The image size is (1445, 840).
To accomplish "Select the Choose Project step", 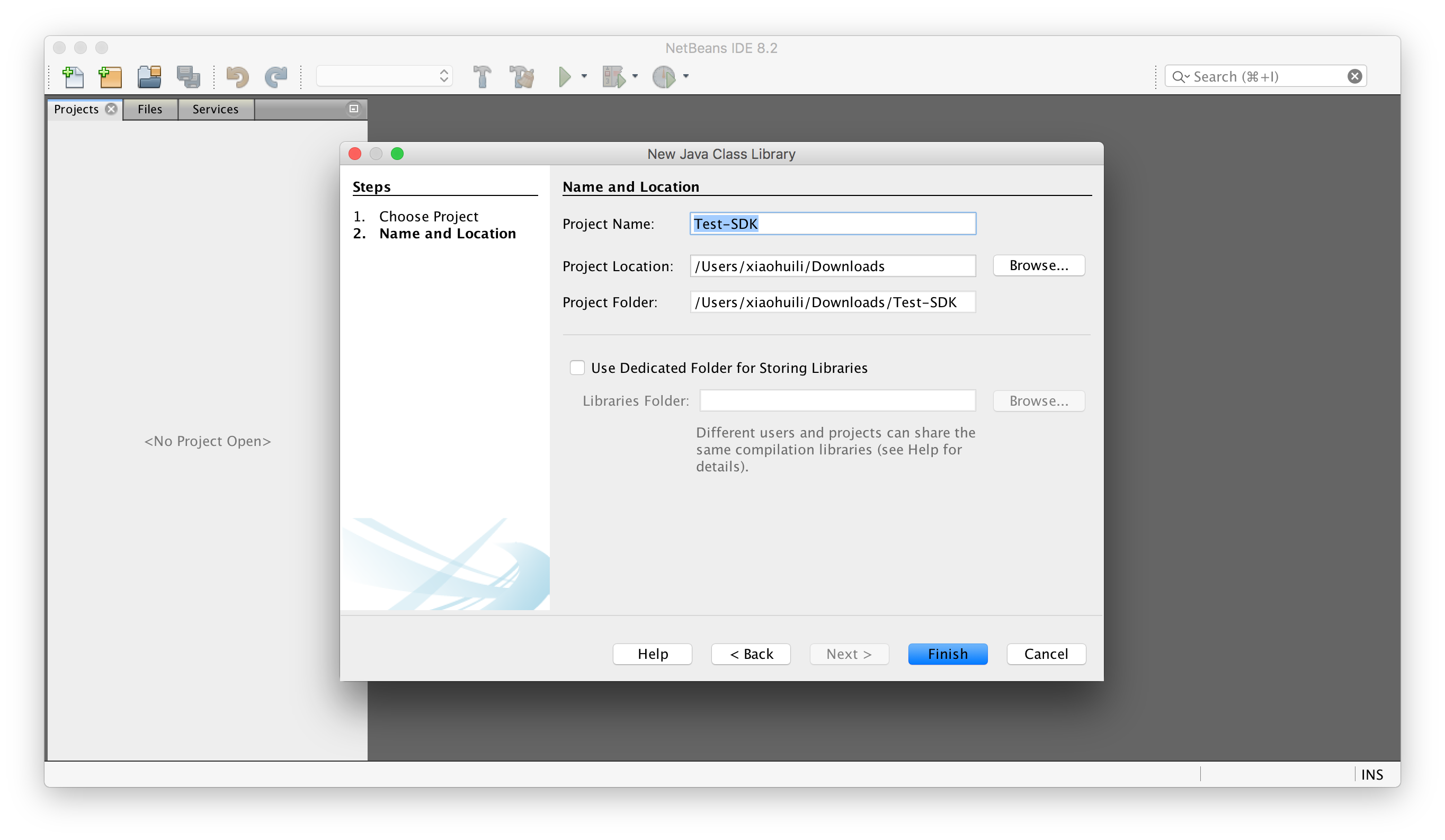I will [x=429, y=216].
